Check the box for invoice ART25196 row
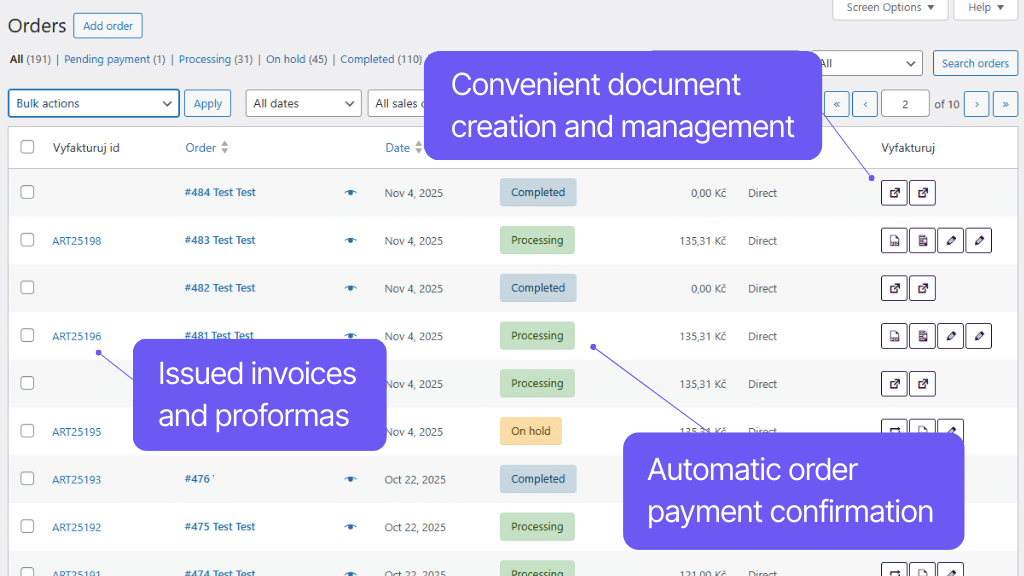 tap(27, 335)
